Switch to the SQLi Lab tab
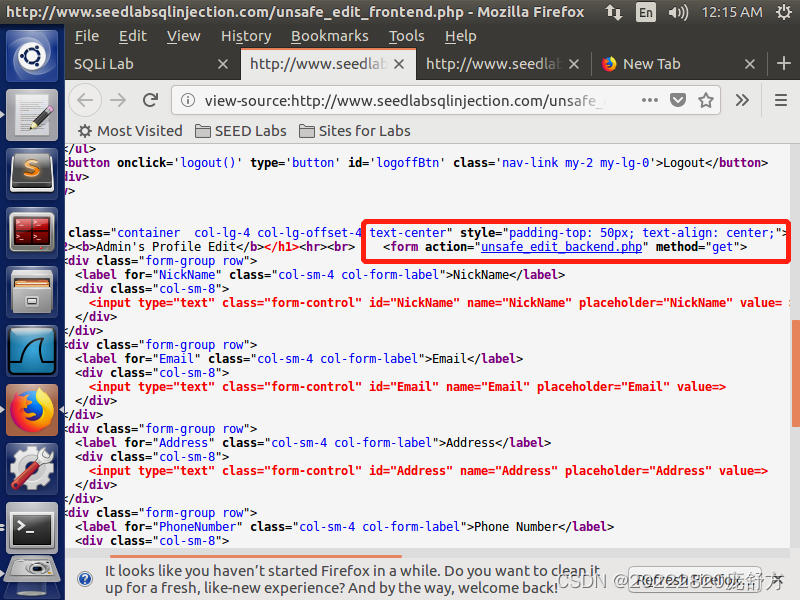Viewport: 800px width, 600px height. coord(153,64)
